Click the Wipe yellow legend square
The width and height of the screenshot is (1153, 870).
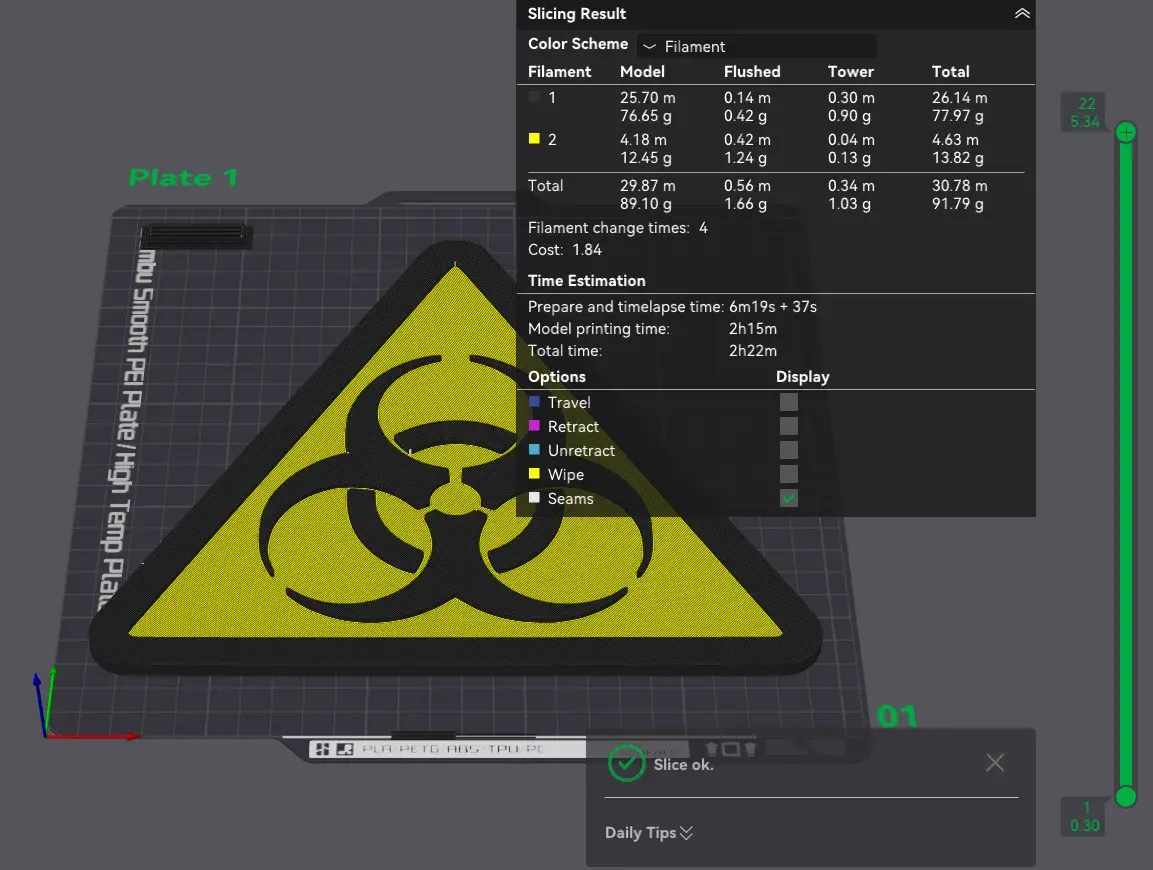click(535, 474)
